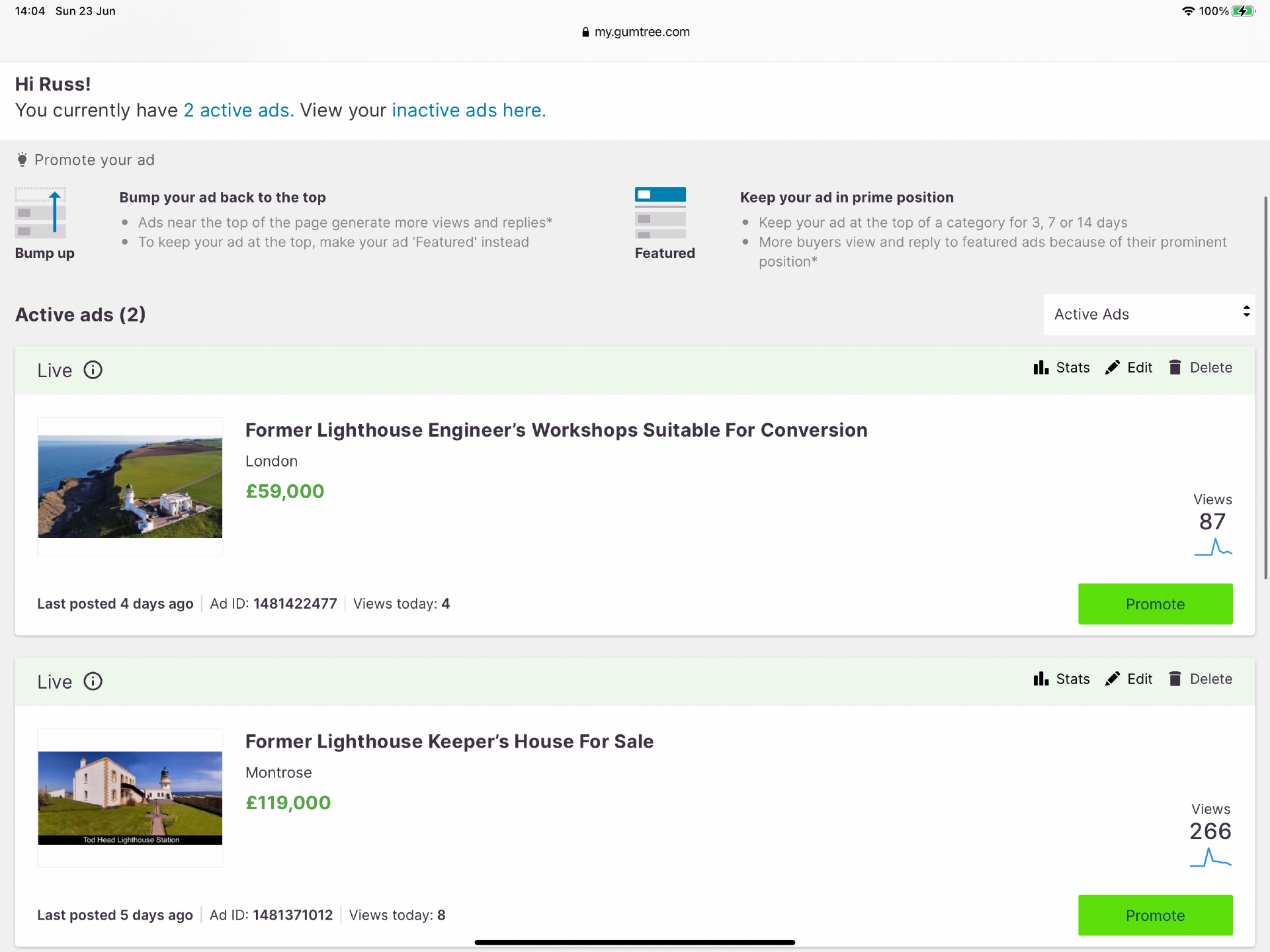
Task: Click Live info icon on Keeper's House ad
Action: point(93,681)
